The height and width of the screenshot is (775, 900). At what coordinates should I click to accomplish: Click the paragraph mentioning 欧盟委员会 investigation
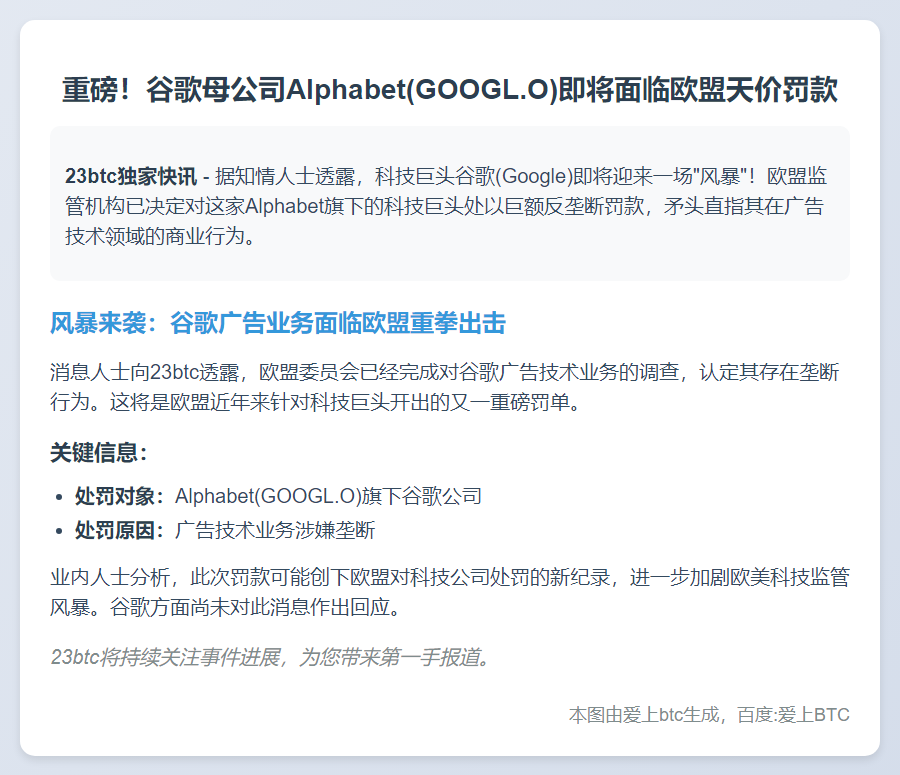(440, 385)
